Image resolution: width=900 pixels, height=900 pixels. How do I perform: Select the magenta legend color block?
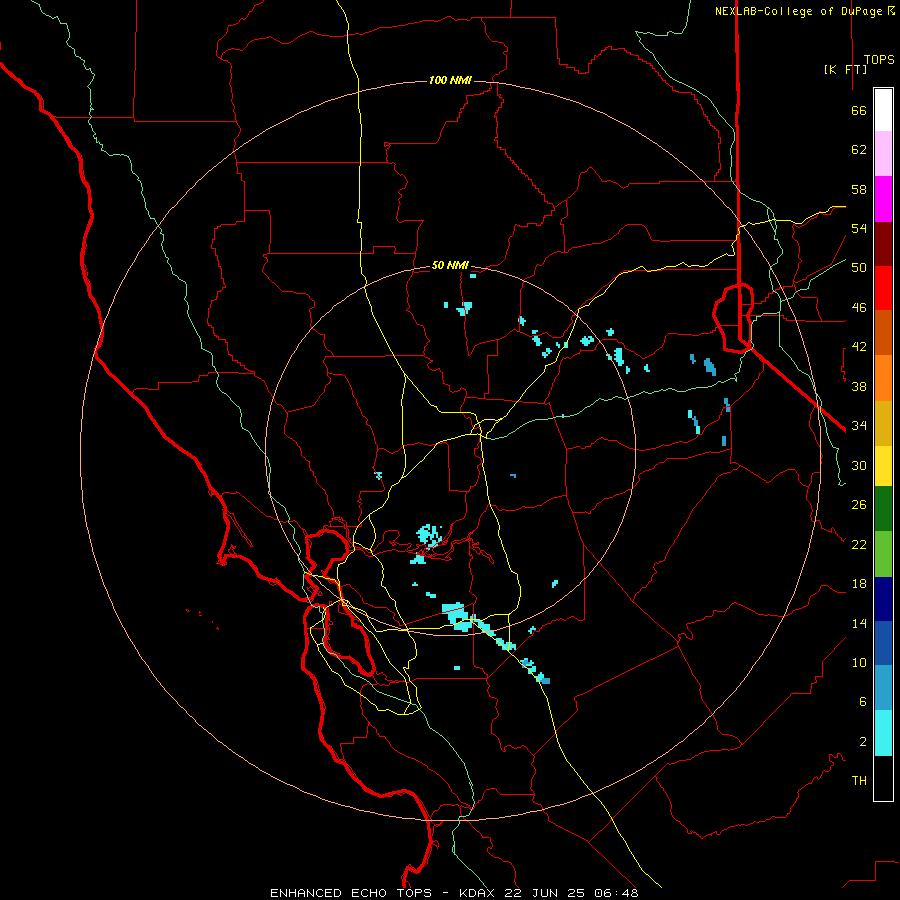click(x=883, y=199)
